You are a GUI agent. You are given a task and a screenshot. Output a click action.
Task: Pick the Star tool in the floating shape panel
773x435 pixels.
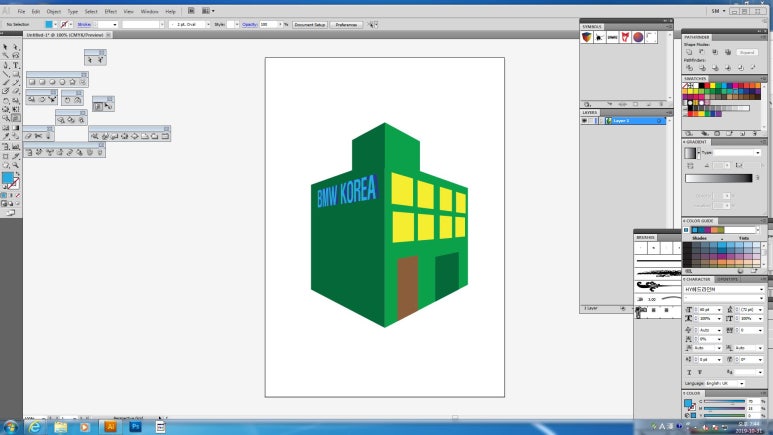[x=72, y=82]
